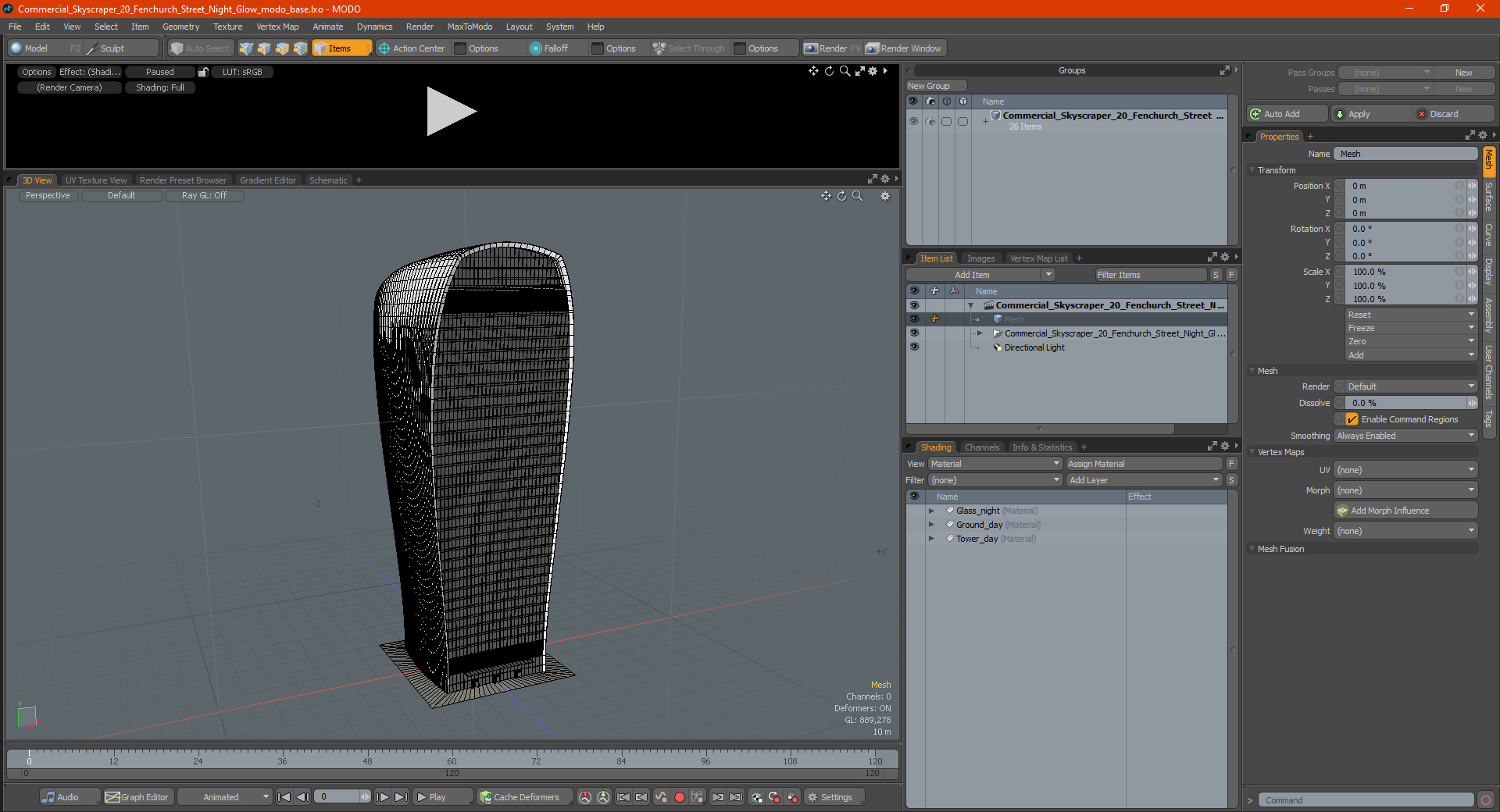Open the Action Center tool
Viewport: 1500px width, 812px height.
pyautogui.click(x=412, y=48)
